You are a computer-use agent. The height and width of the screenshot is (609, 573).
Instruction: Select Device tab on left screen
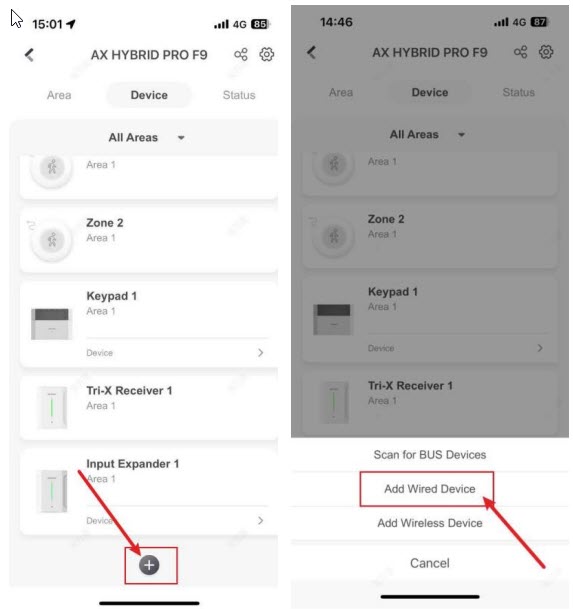(149, 95)
